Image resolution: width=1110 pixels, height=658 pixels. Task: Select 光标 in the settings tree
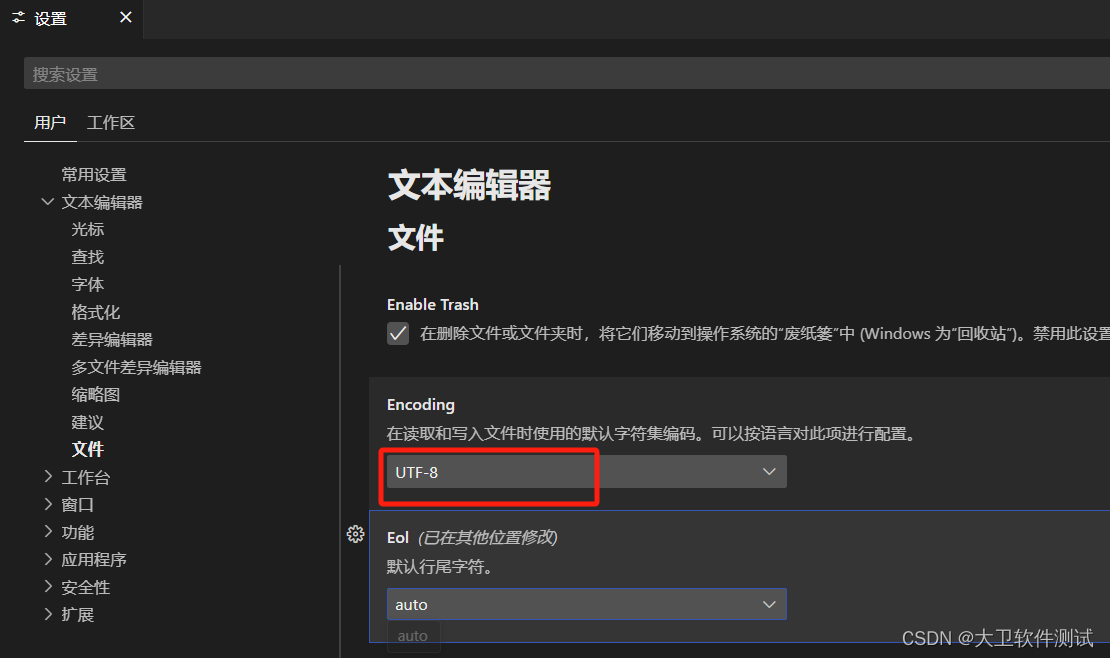coord(87,229)
